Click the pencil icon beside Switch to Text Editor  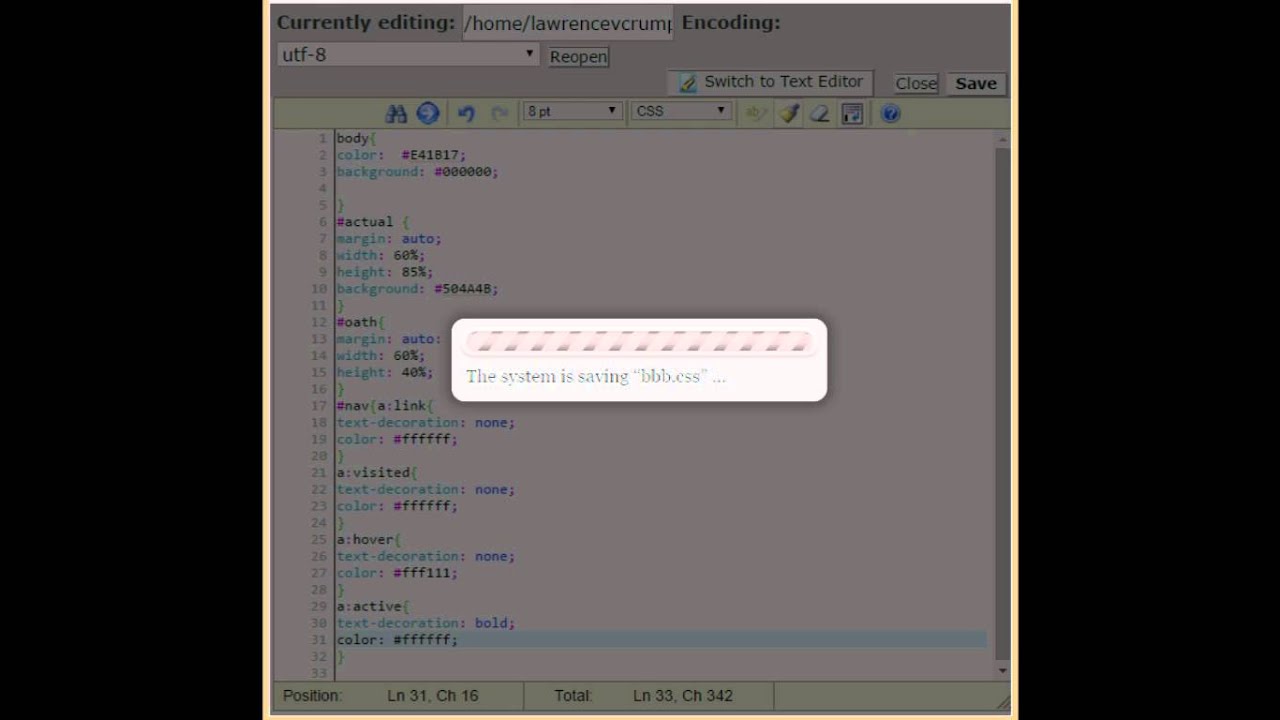point(688,82)
